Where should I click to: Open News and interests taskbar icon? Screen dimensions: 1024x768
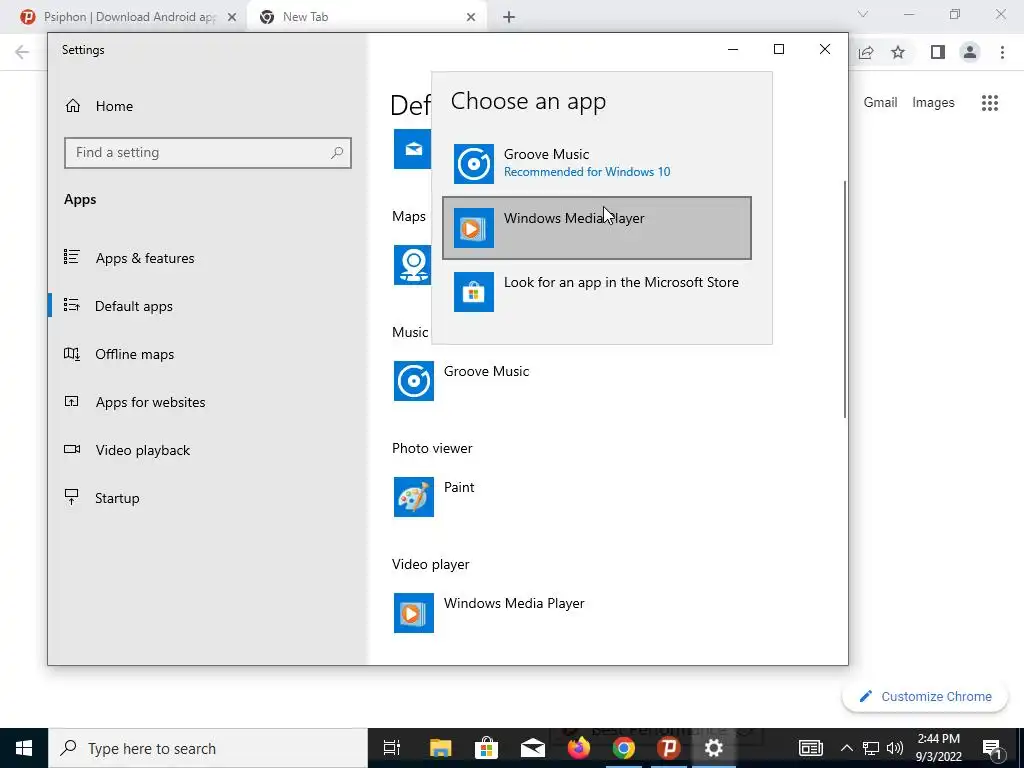click(810, 748)
